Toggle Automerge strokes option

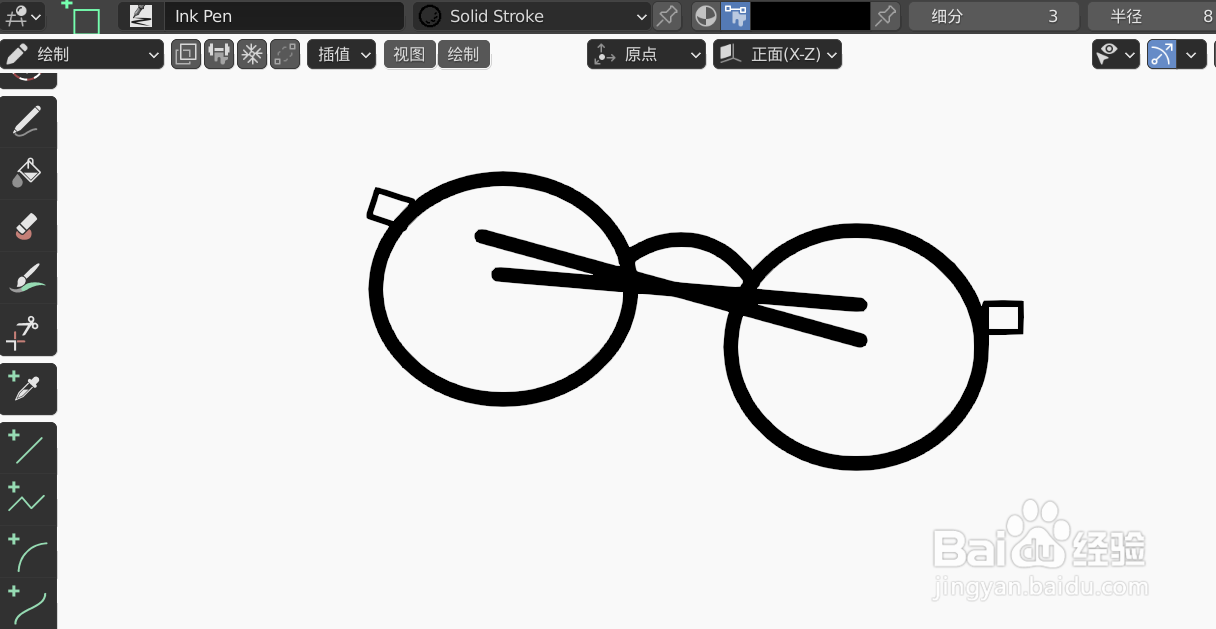tap(285, 54)
